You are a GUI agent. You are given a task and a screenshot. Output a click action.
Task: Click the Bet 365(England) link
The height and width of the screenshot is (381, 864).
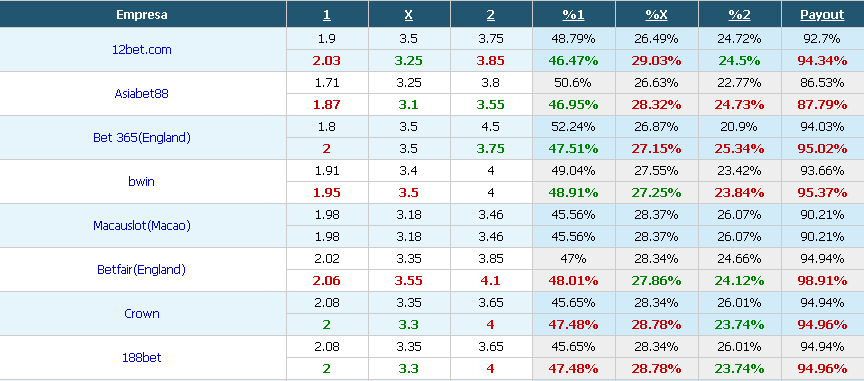(x=142, y=138)
